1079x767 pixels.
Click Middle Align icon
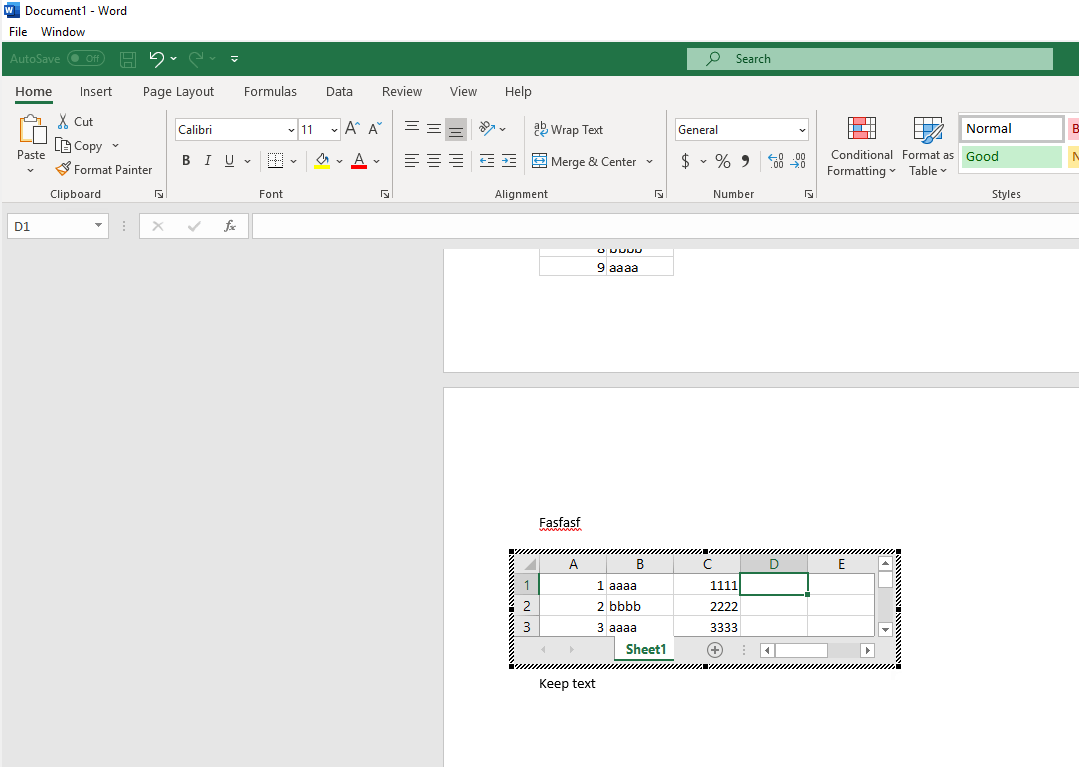coord(434,128)
